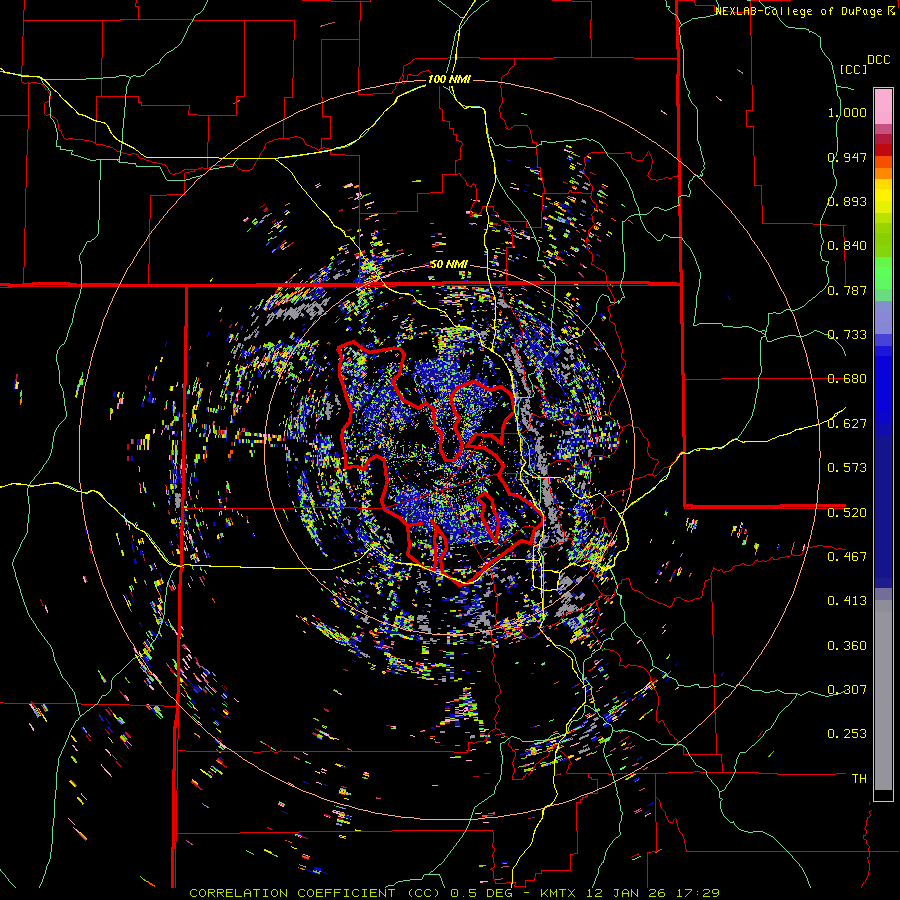This screenshot has height=900, width=900.
Task: Select the 0.787 scale value
Action: (847, 290)
